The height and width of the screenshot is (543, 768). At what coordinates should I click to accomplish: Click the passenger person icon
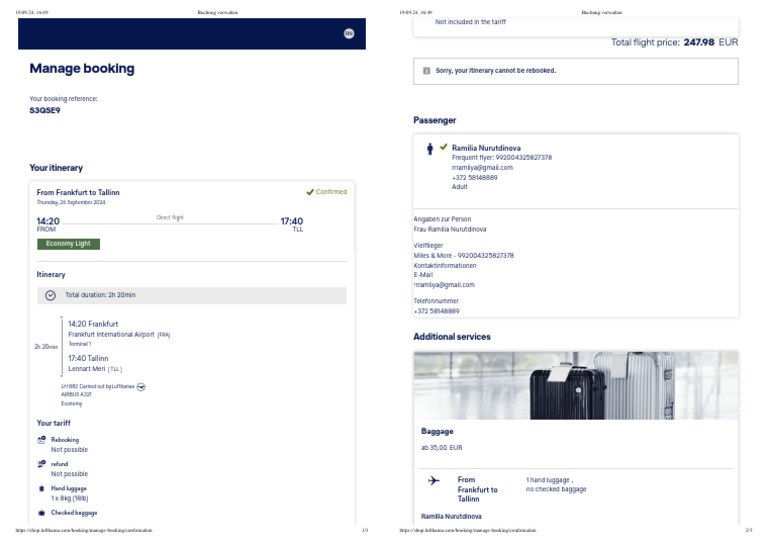430,149
